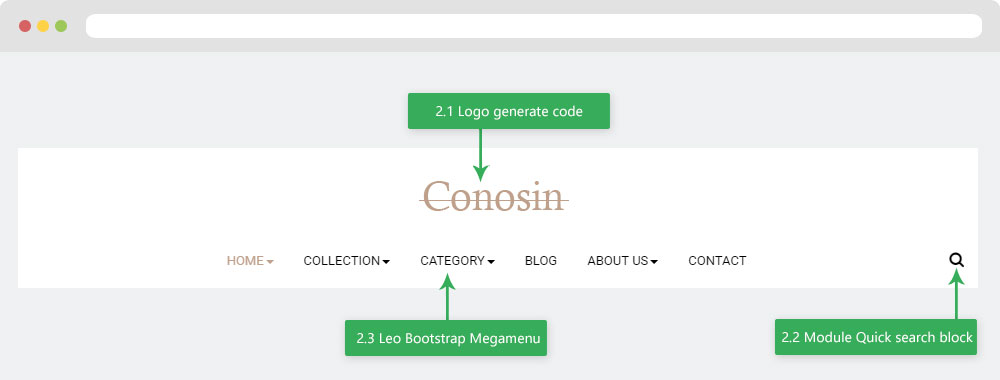
Task: Expand the COLLECTION dropdown arrow
Action: pyautogui.click(x=386, y=261)
